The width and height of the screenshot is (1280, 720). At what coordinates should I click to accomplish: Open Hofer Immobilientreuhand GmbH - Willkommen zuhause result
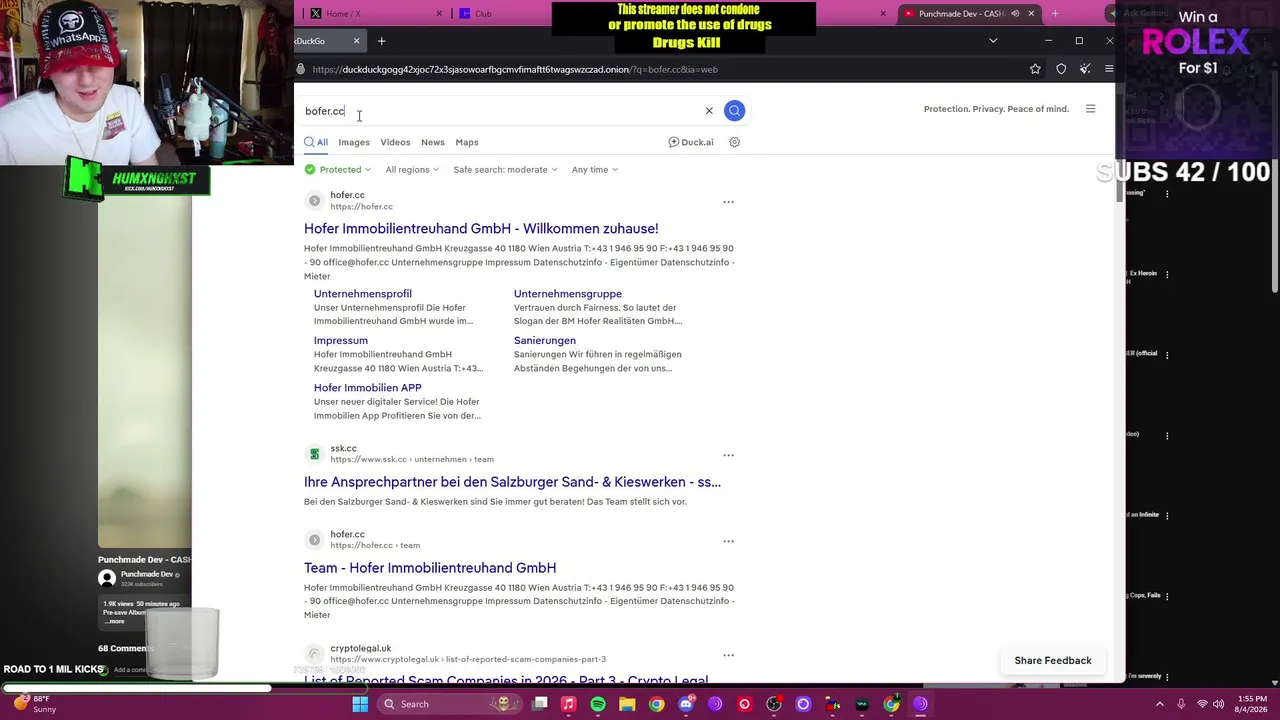[x=481, y=229]
